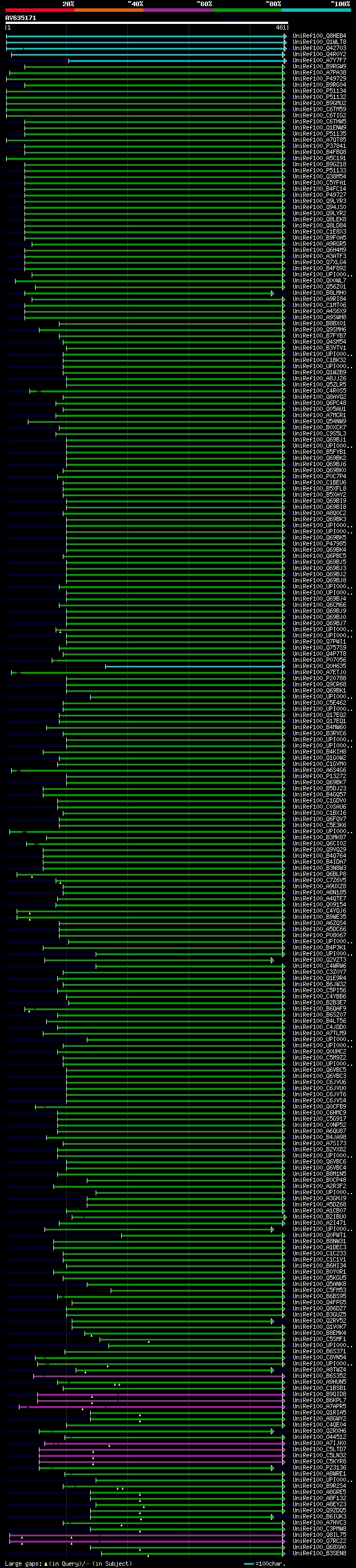Select label UniRef100_Q68XA0

point(319,1548)
